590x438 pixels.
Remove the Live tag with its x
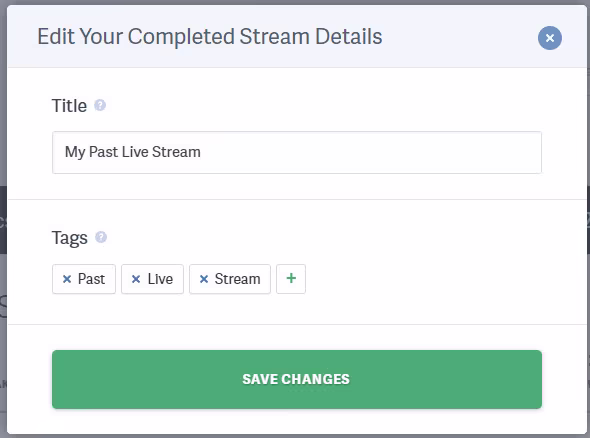(136, 279)
